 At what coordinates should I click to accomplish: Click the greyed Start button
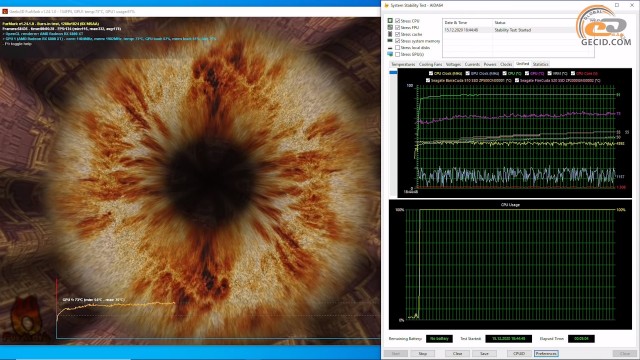pyautogui.click(x=396, y=353)
